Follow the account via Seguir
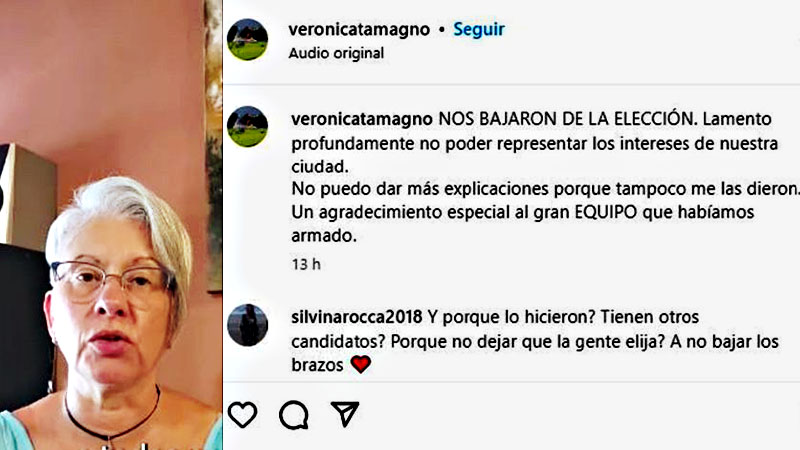This screenshot has height=450, width=800. tap(479, 30)
